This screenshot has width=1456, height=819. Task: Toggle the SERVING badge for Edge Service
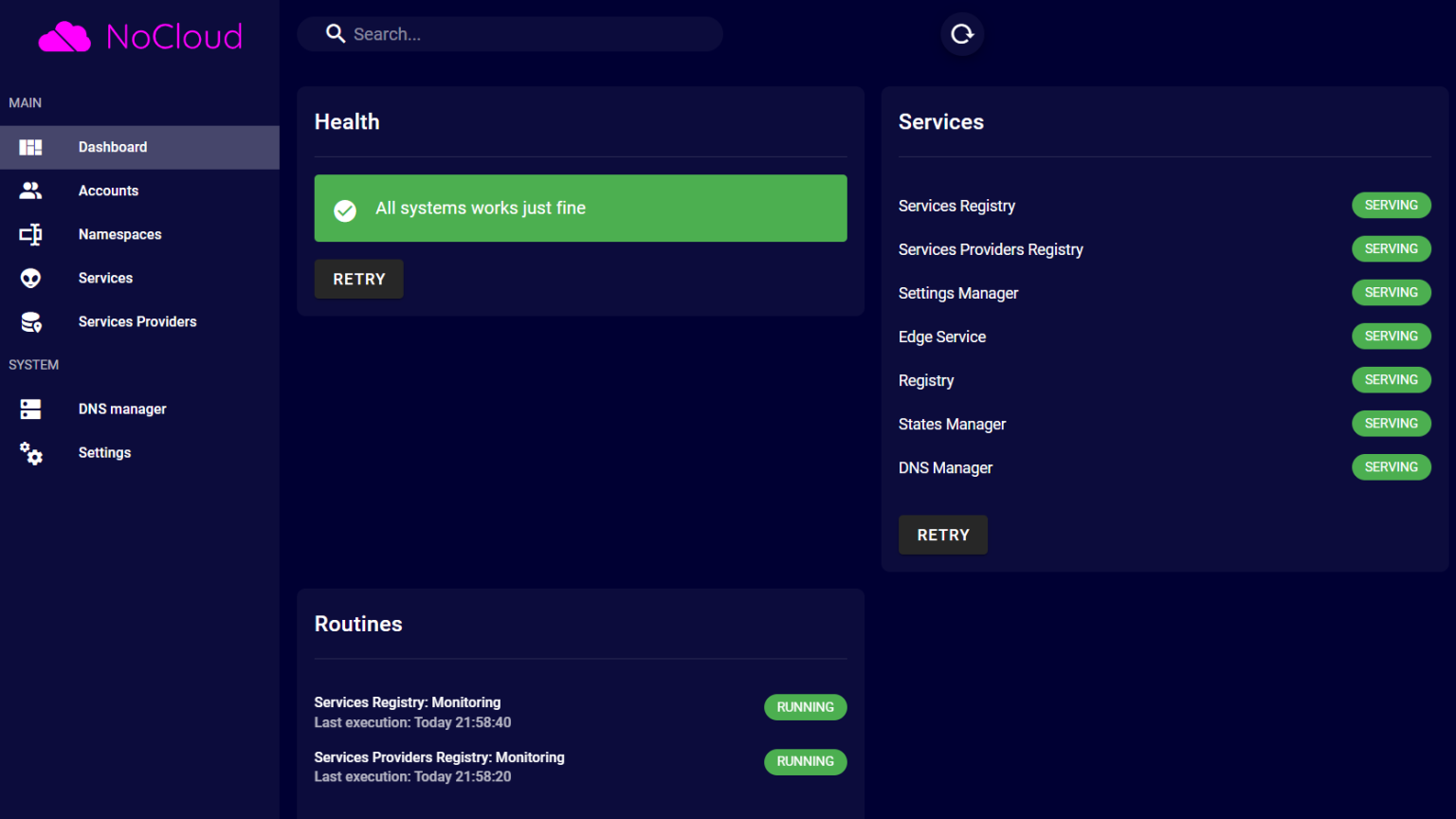point(1391,336)
